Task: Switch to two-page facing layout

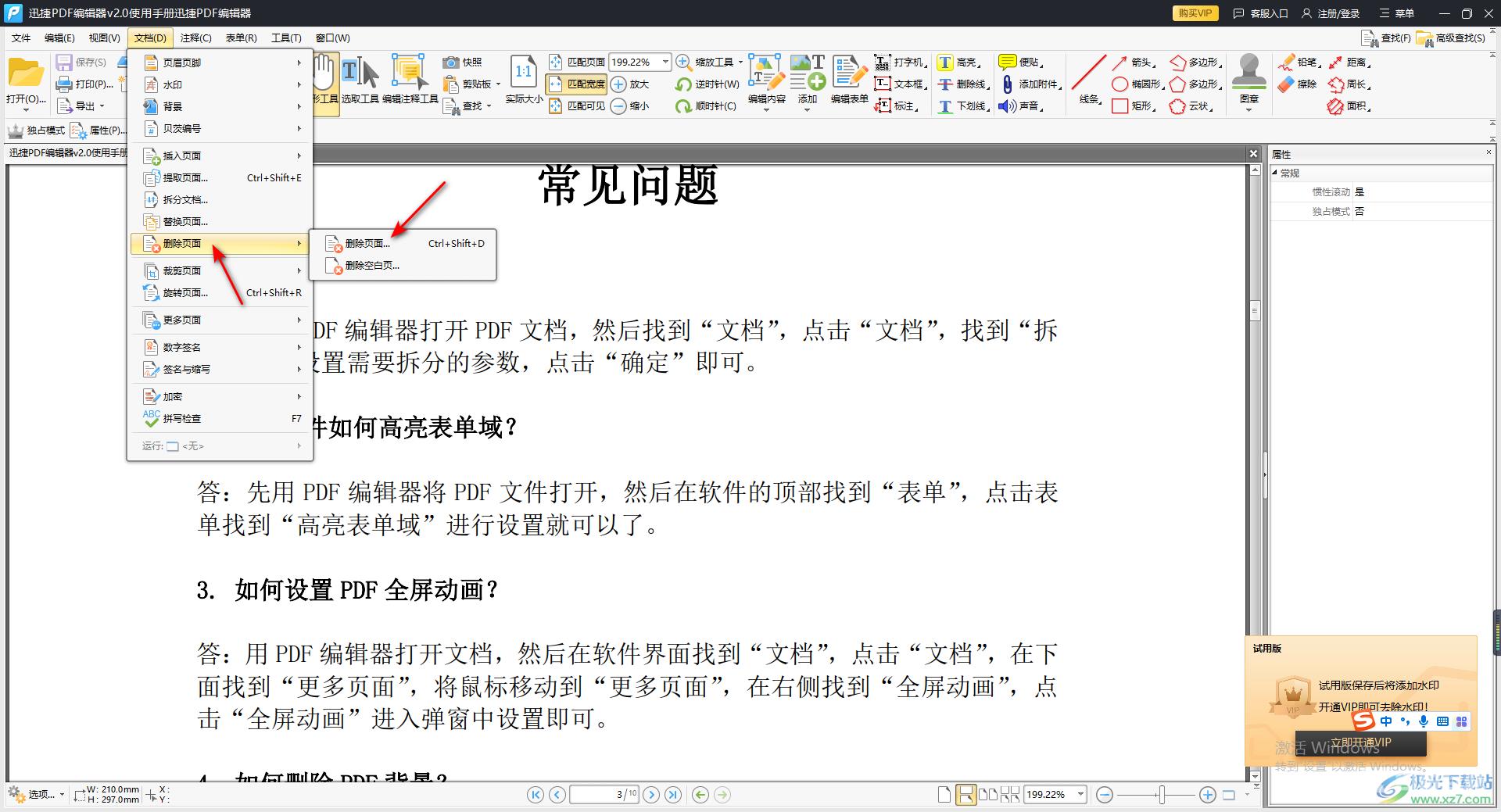Action: (988, 795)
